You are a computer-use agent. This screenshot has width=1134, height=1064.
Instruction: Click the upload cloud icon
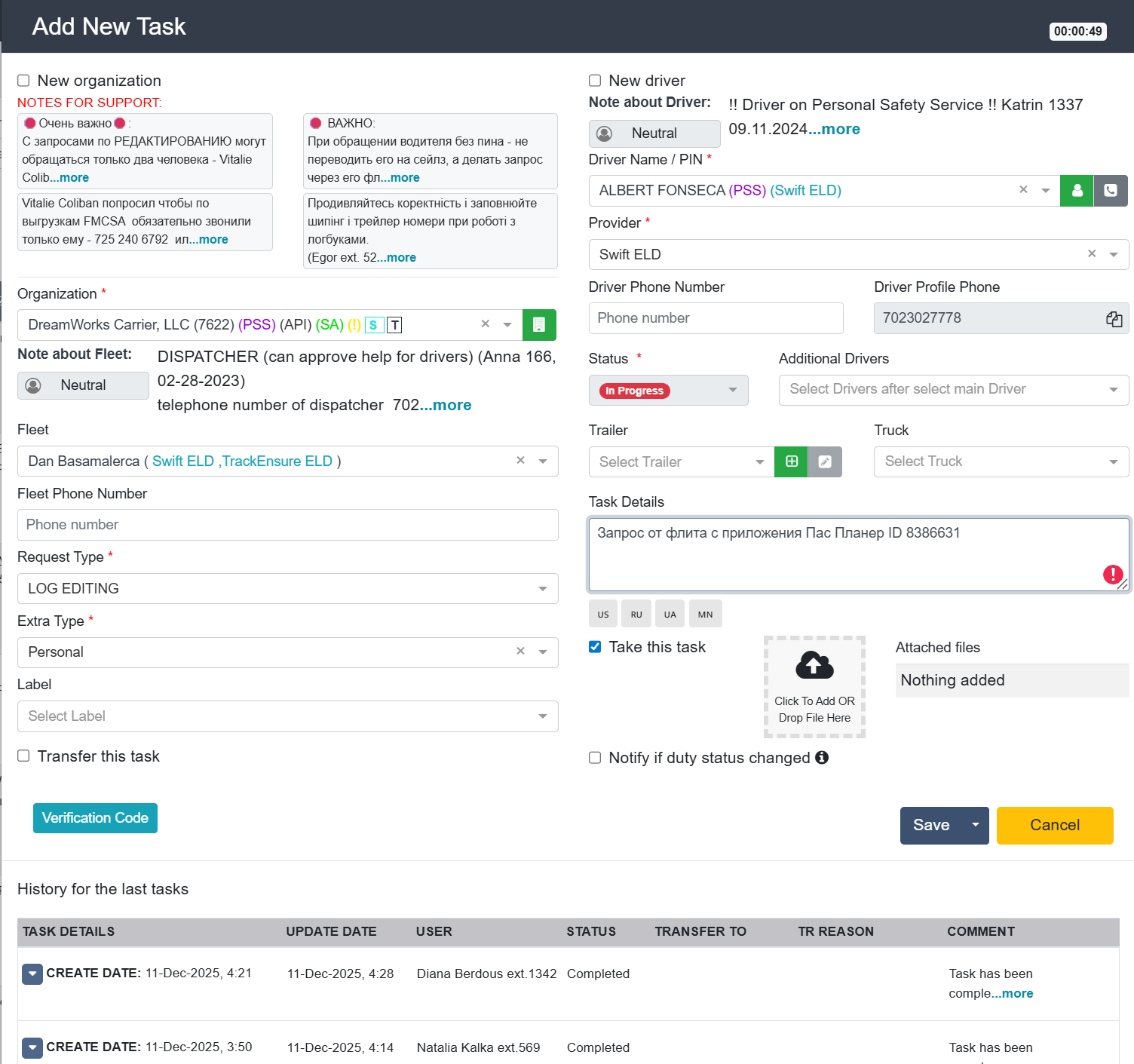click(814, 665)
